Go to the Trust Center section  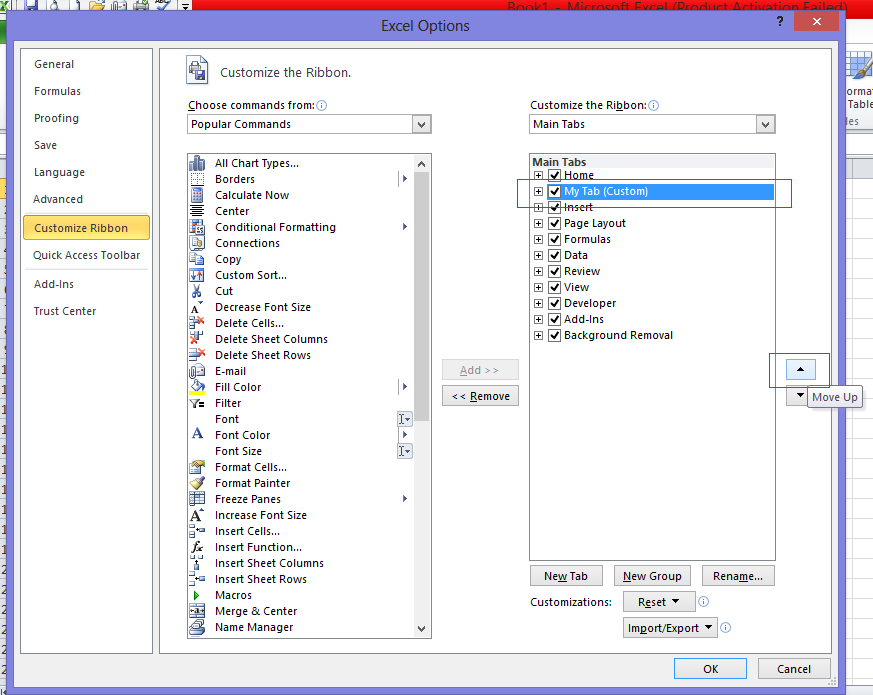point(64,311)
